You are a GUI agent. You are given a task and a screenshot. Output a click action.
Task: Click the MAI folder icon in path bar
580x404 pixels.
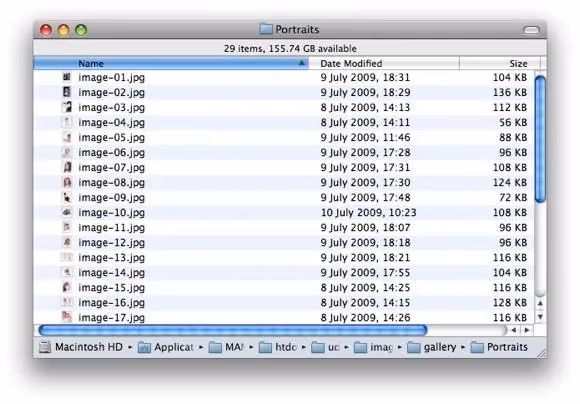215,347
